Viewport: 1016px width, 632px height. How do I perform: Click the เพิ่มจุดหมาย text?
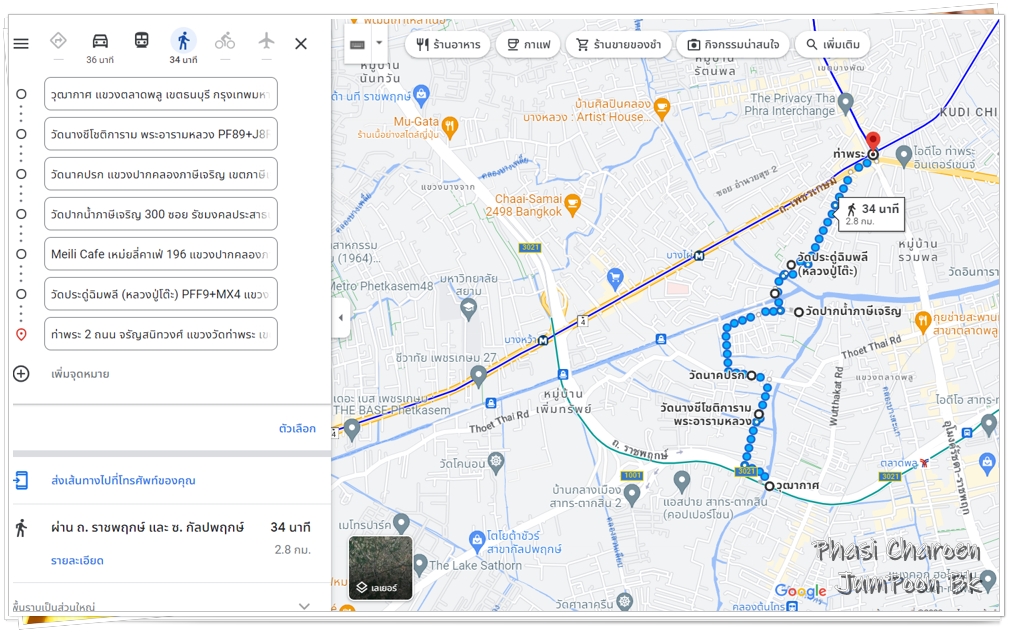(80, 374)
